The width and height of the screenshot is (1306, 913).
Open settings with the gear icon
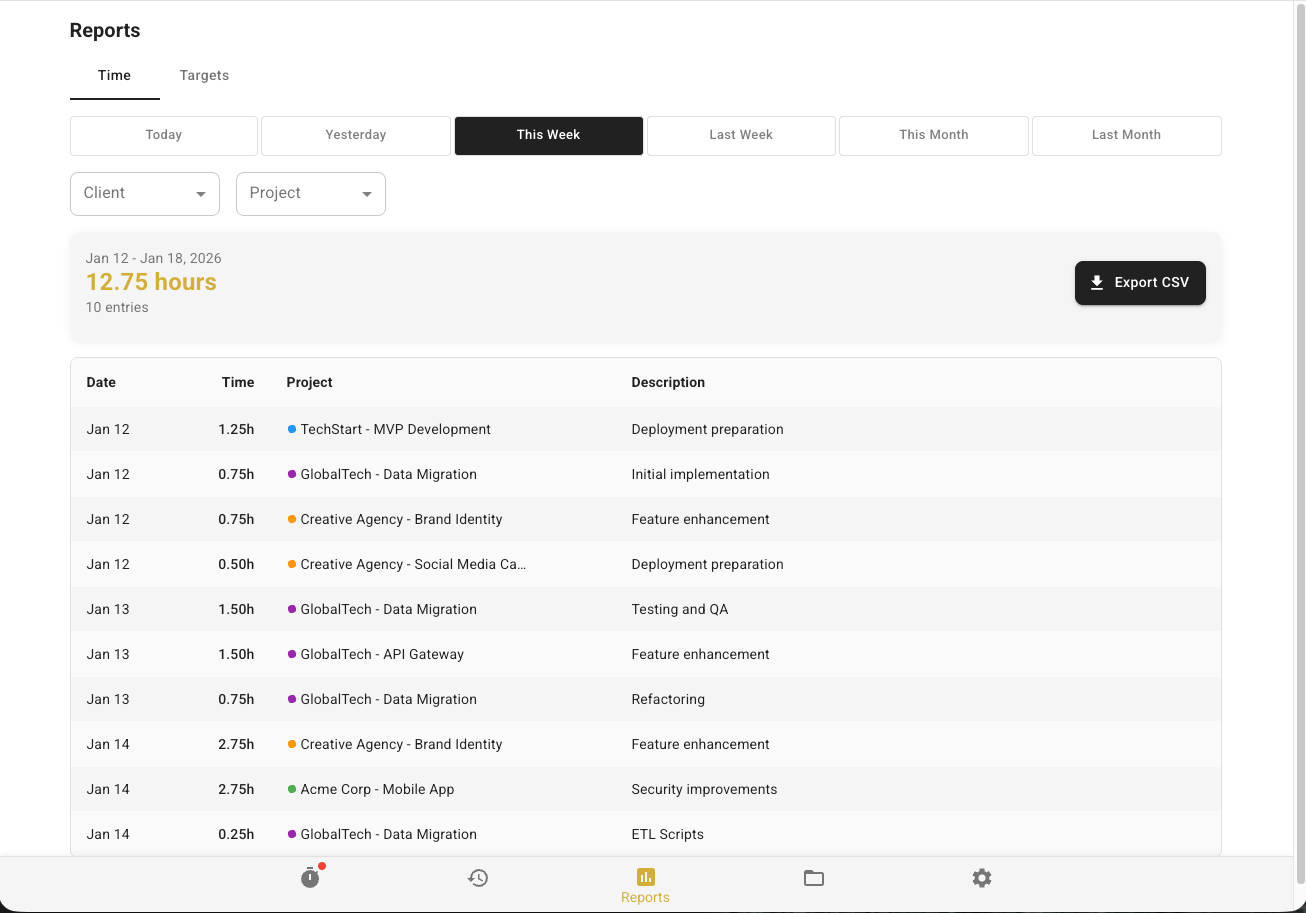[982, 878]
